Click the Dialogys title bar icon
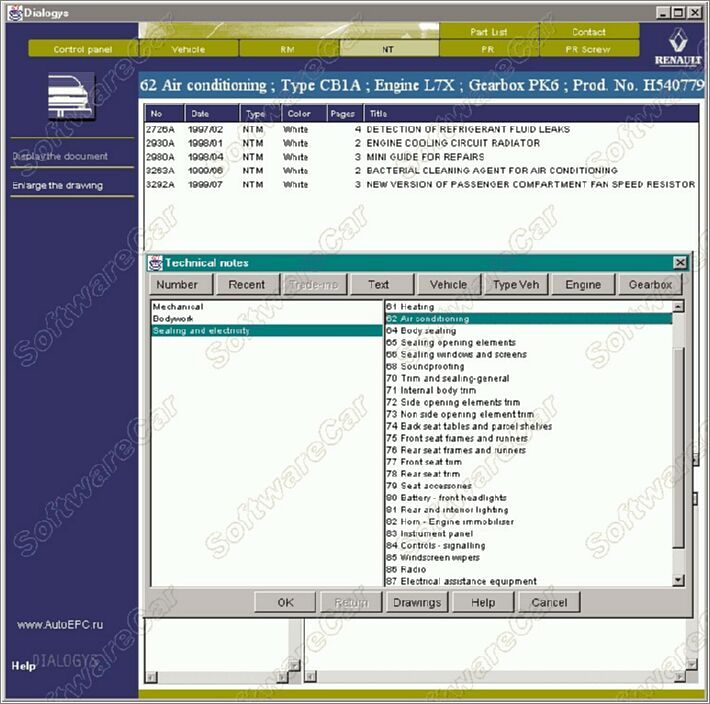Viewport: 710px width, 704px height. coord(11,12)
